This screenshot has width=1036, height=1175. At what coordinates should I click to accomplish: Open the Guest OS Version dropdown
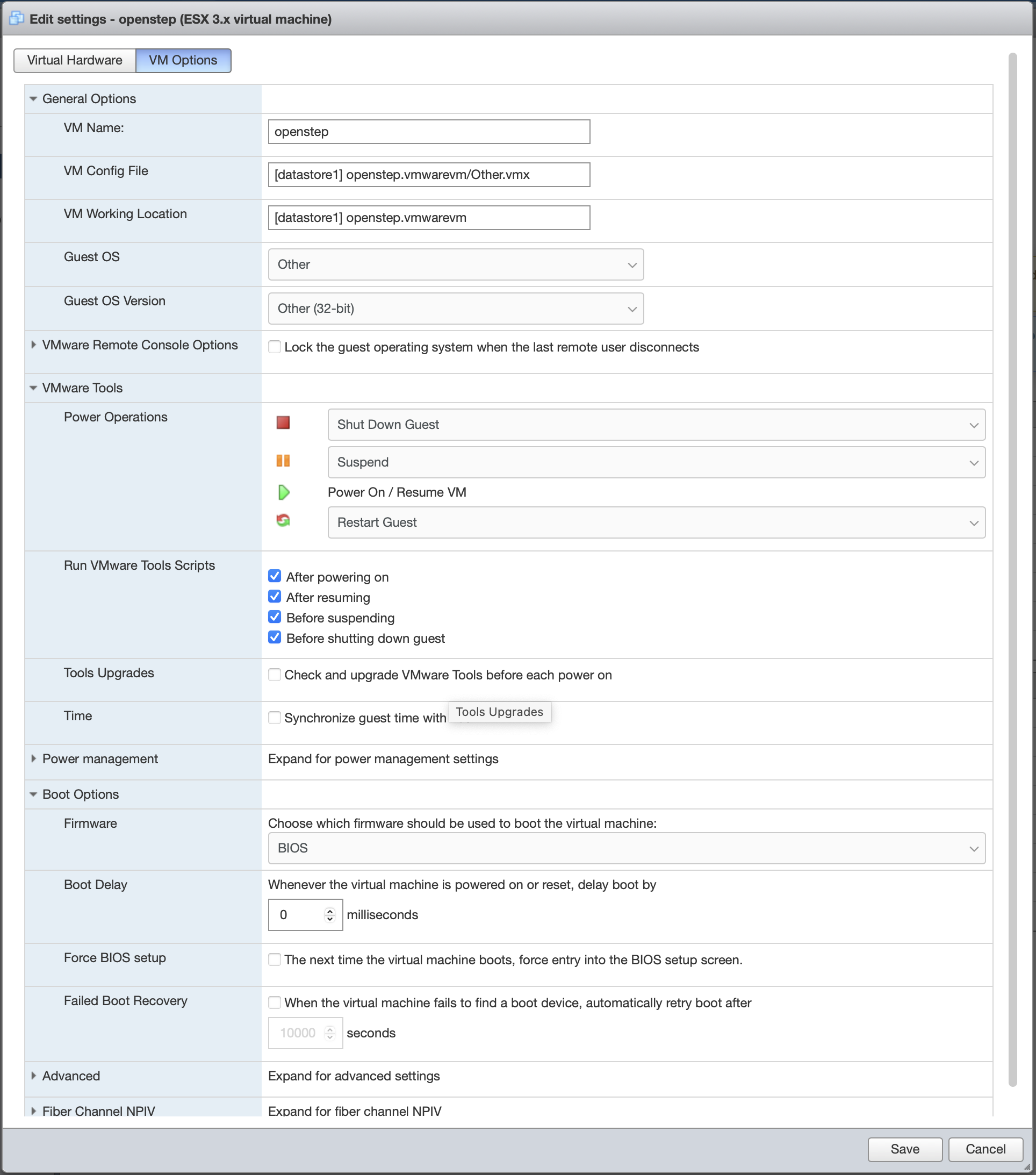pos(456,309)
